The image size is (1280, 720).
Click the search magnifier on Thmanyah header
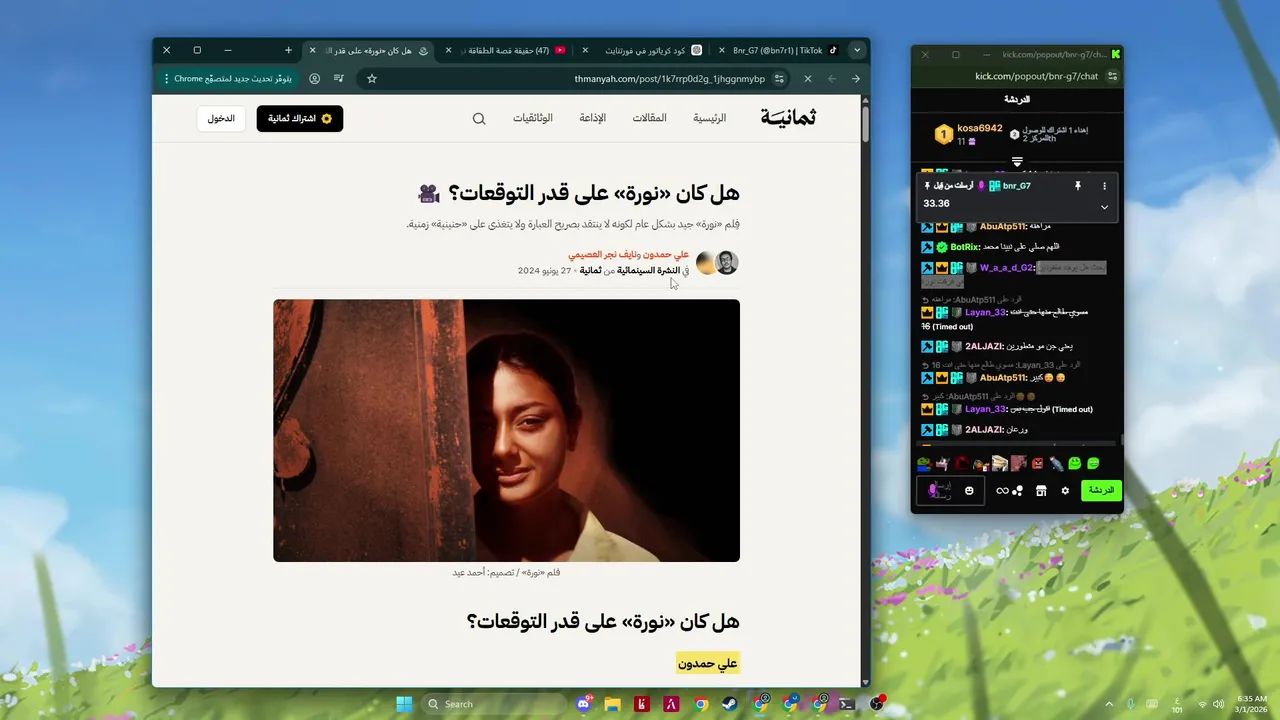(x=479, y=118)
